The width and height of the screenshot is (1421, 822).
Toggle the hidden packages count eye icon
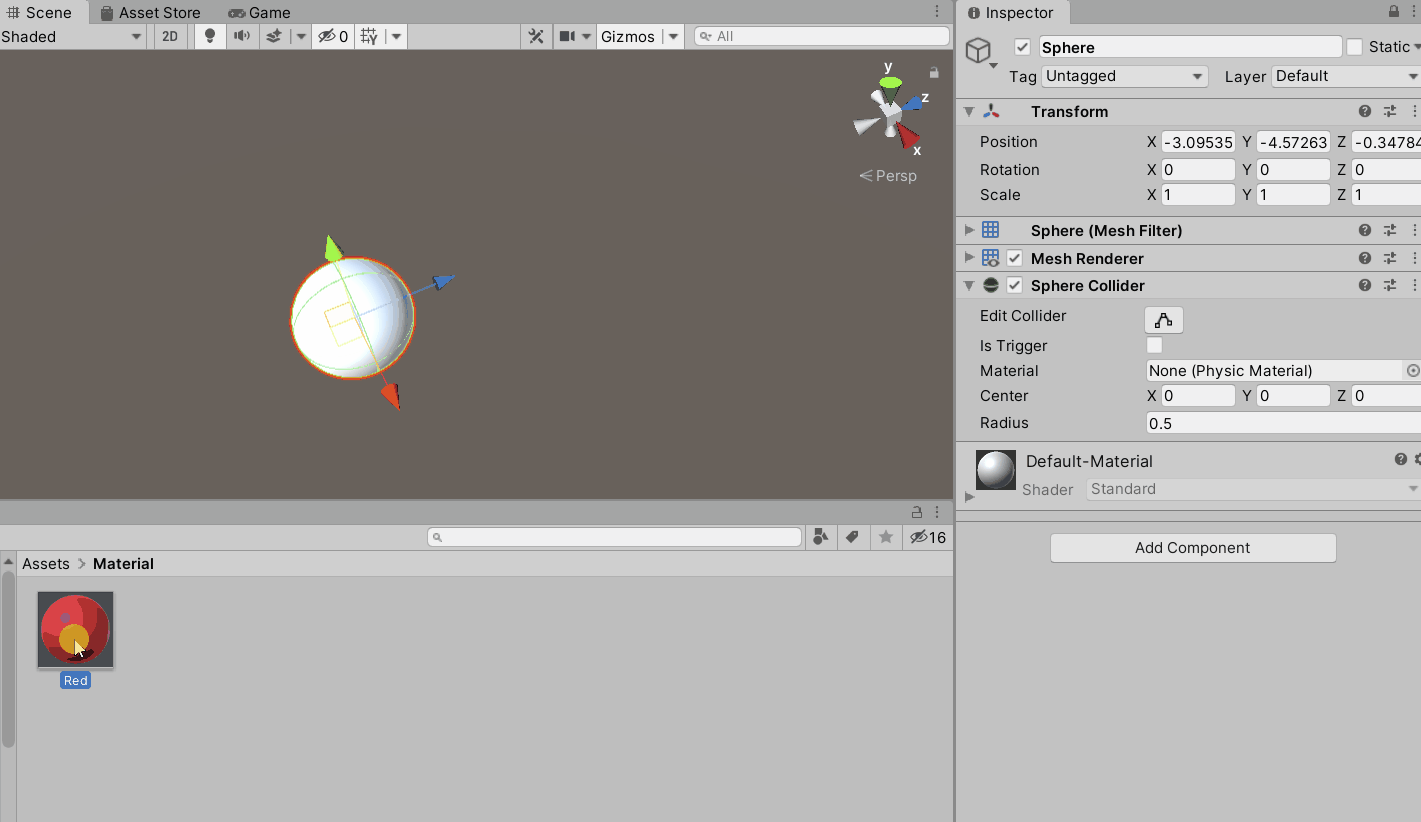[921, 537]
